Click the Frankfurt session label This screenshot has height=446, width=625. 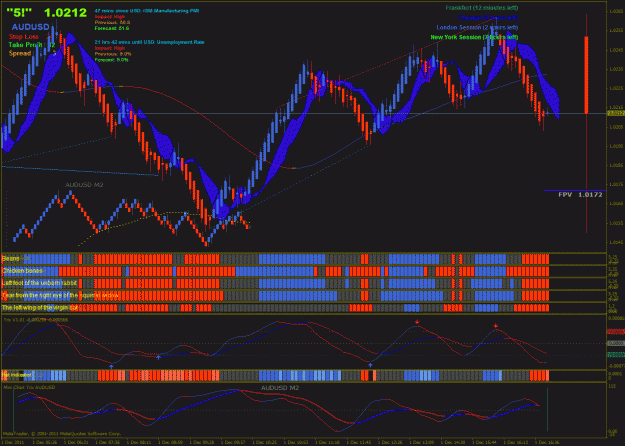tap(482, 8)
